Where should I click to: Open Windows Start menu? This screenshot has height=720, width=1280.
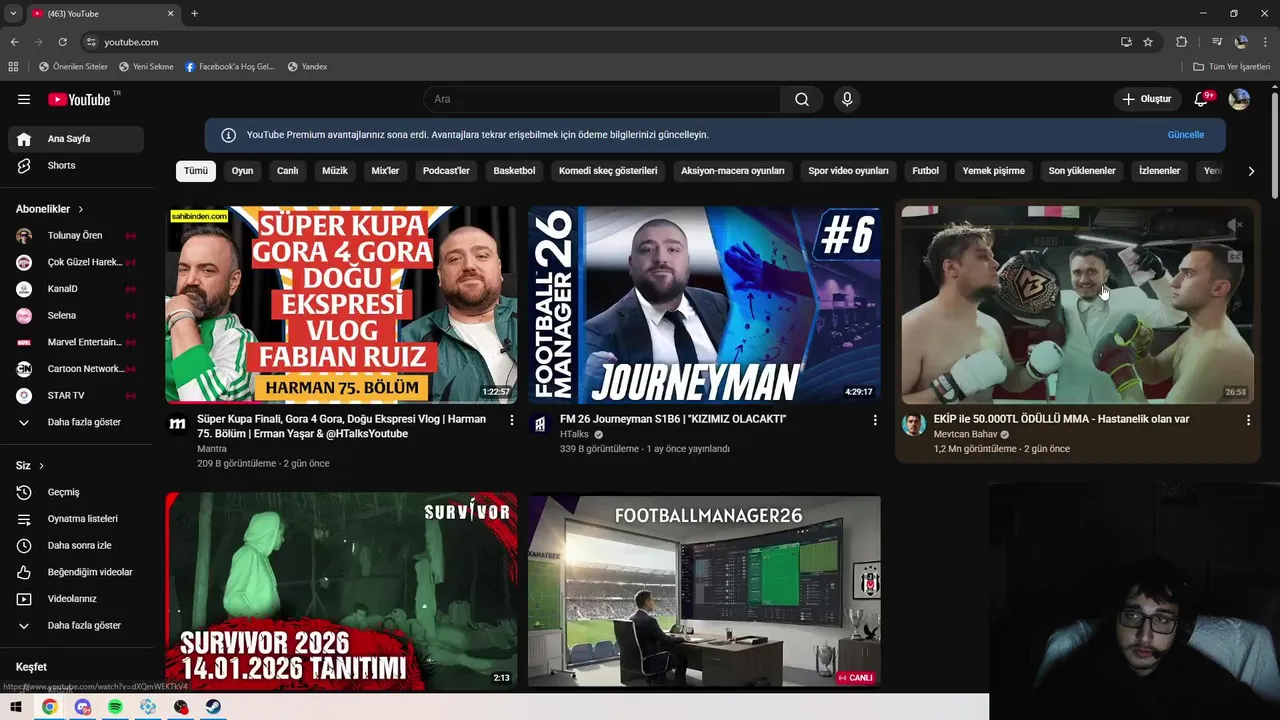(x=16, y=707)
